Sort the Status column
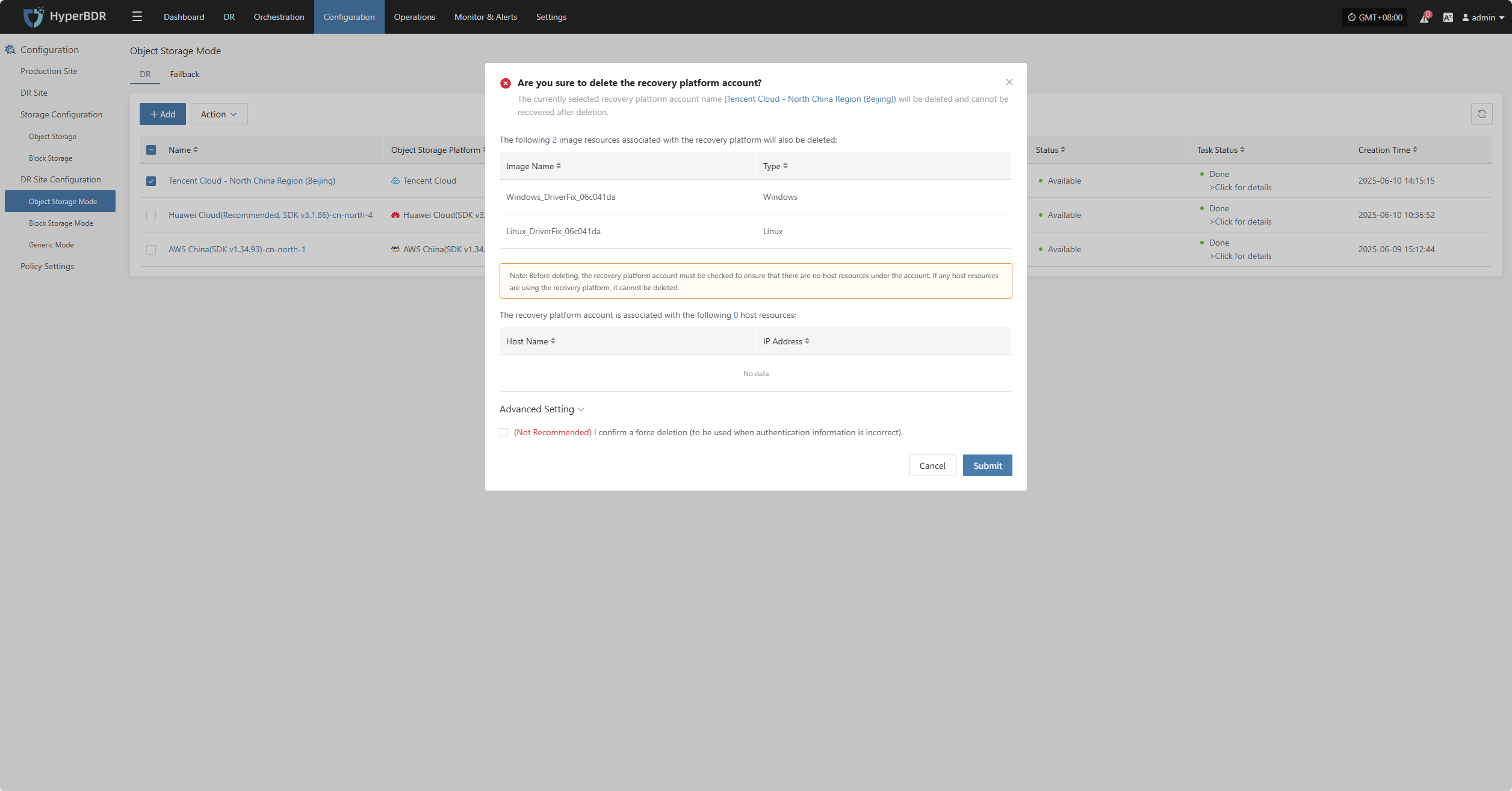Image resolution: width=1512 pixels, height=791 pixels. (x=1062, y=150)
